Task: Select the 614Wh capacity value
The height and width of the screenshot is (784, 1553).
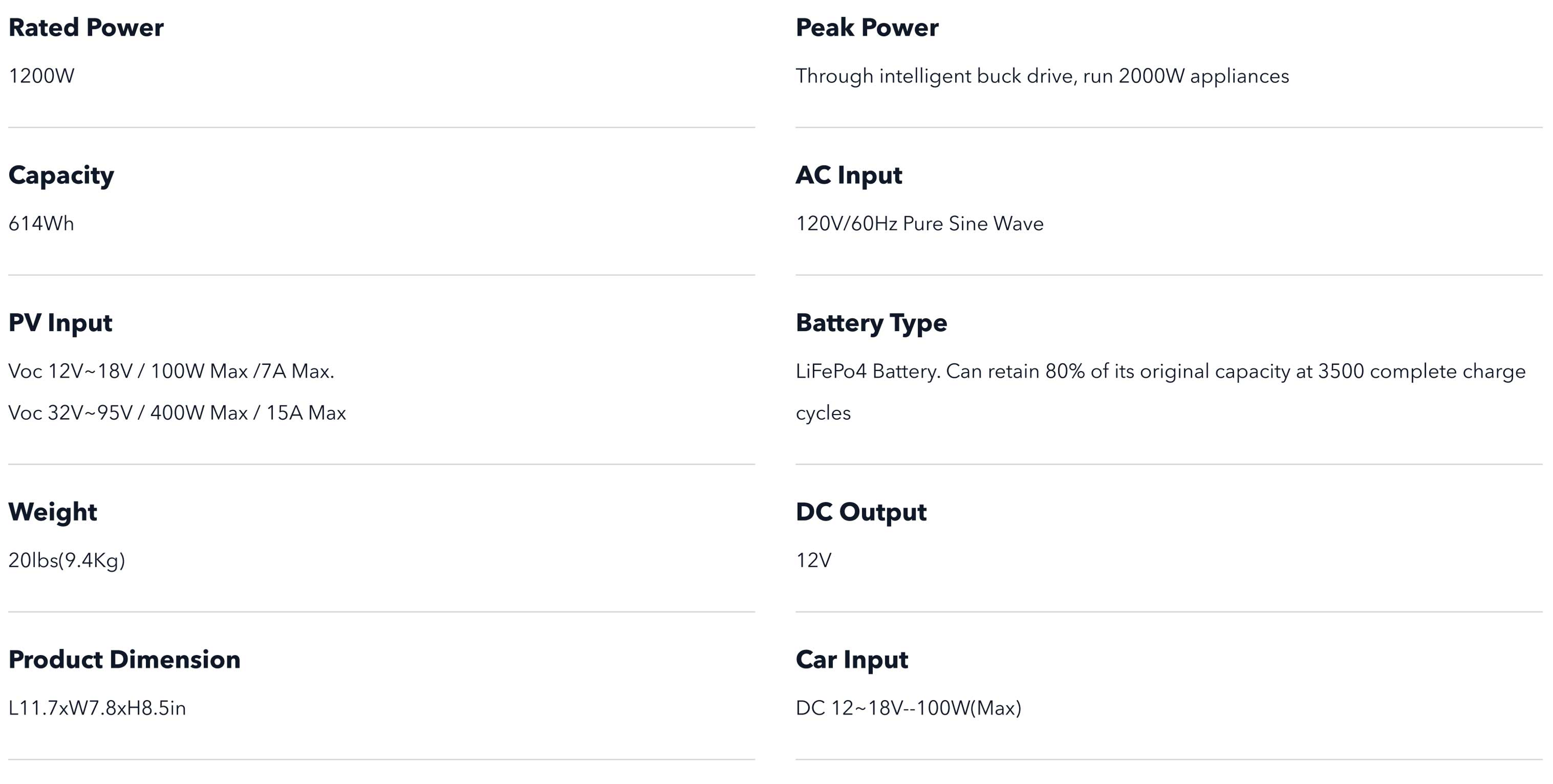Action: [41, 224]
